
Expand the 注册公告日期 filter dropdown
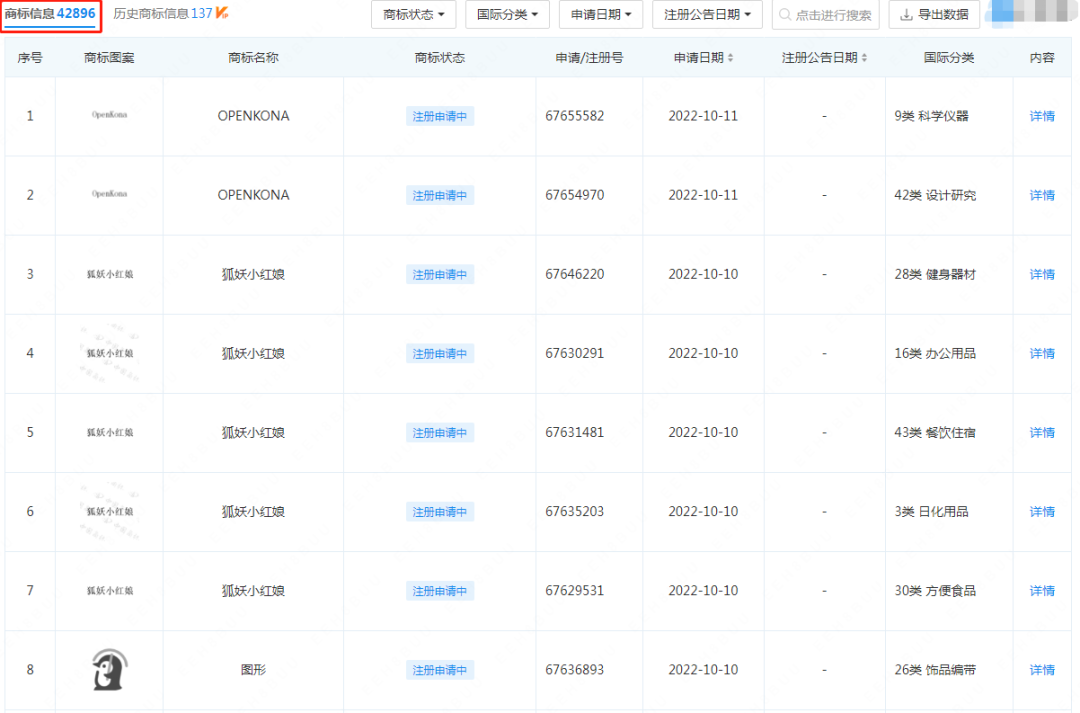707,15
